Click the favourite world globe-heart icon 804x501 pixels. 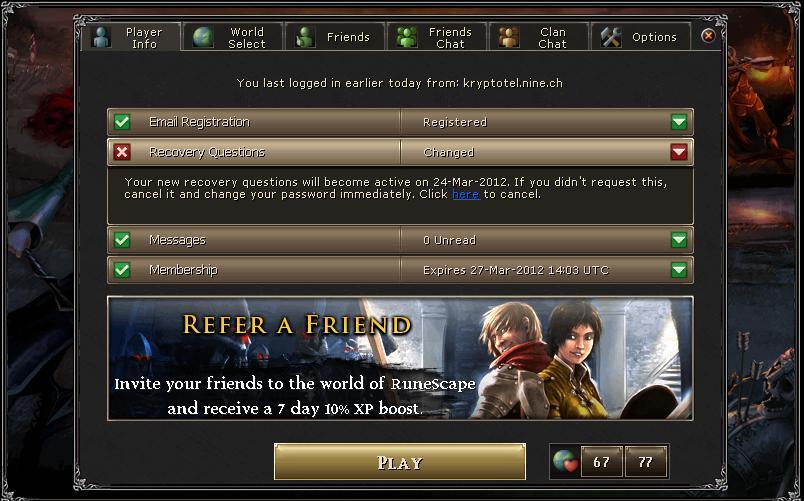pyautogui.click(x=565, y=461)
